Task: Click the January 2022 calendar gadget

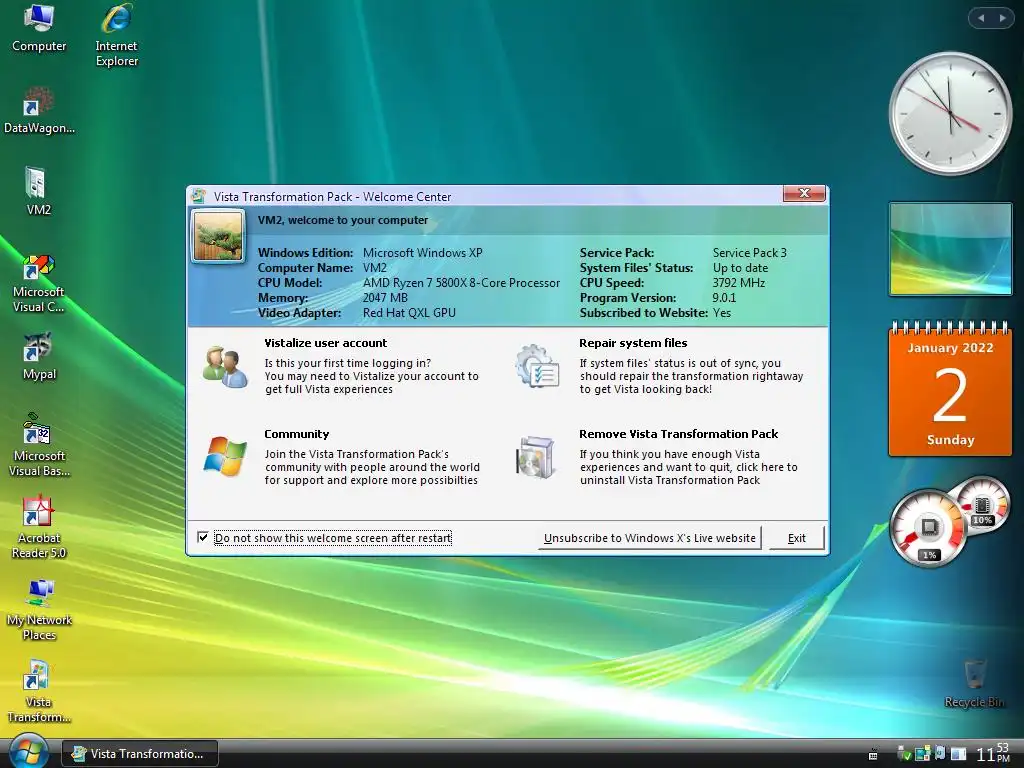Action: [x=950, y=389]
